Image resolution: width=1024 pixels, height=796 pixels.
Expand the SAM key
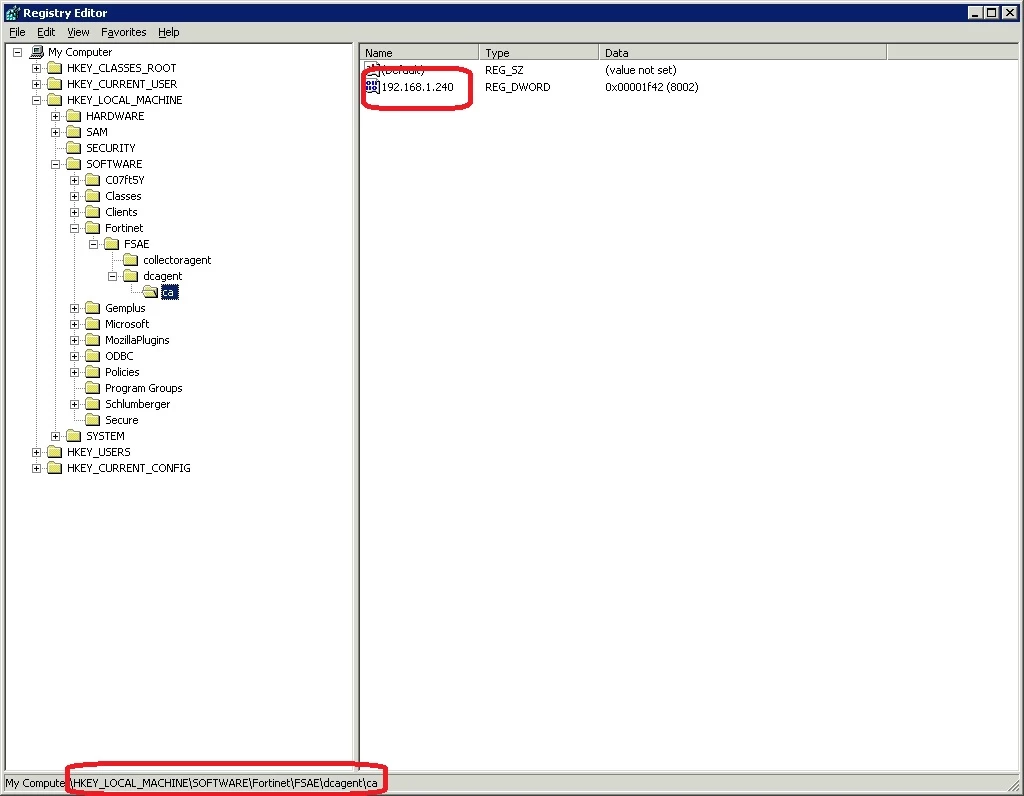coord(56,132)
